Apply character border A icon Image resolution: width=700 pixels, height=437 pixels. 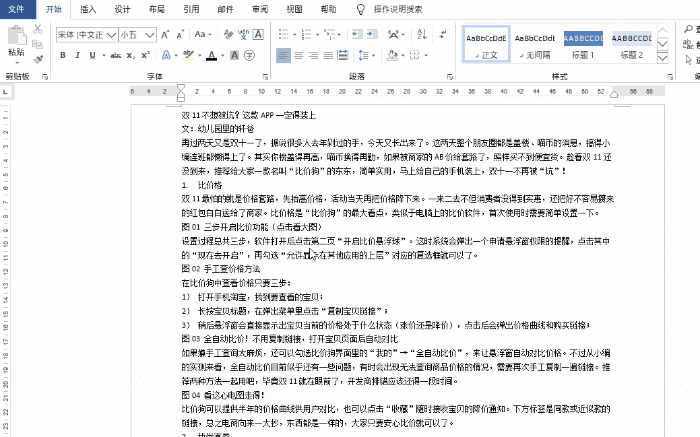point(258,34)
